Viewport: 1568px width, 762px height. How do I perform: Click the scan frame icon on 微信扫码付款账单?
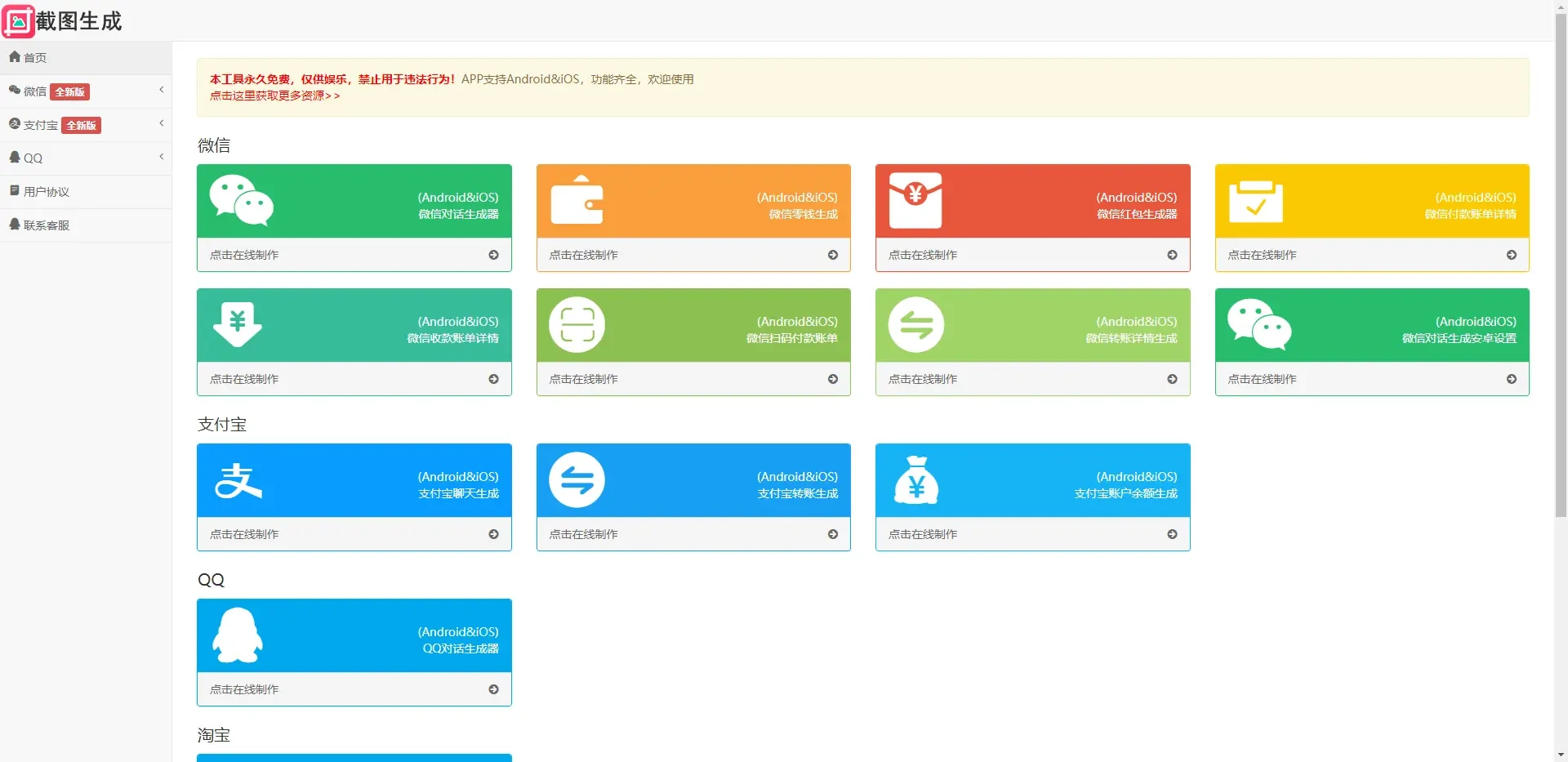[577, 325]
